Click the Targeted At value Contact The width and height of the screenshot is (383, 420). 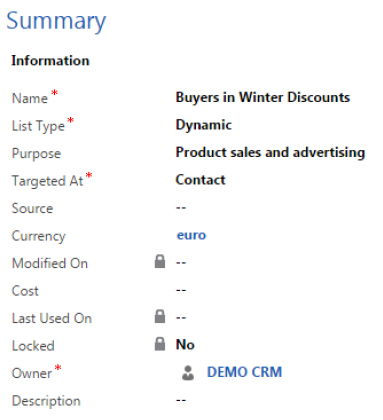pyautogui.click(x=200, y=180)
